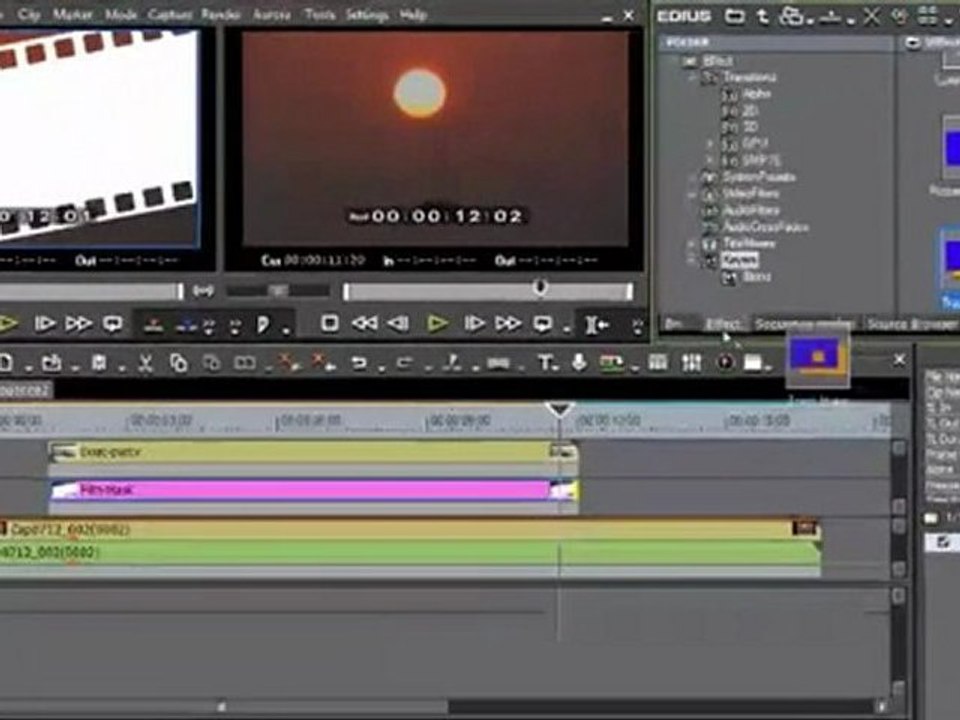Click the folder icon next to EDIUS logo
The width and height of the screenshot is (960, 720).
[x=735, y=17]
